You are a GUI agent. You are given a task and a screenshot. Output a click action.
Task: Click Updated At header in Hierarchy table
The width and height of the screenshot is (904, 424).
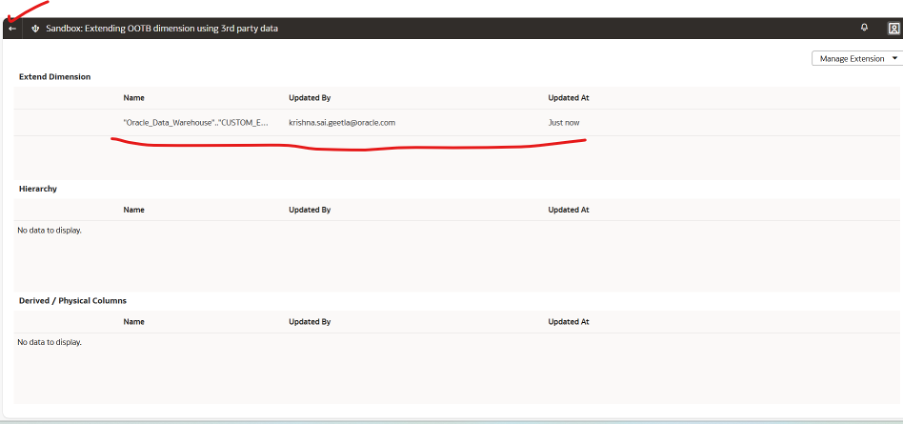568,210
